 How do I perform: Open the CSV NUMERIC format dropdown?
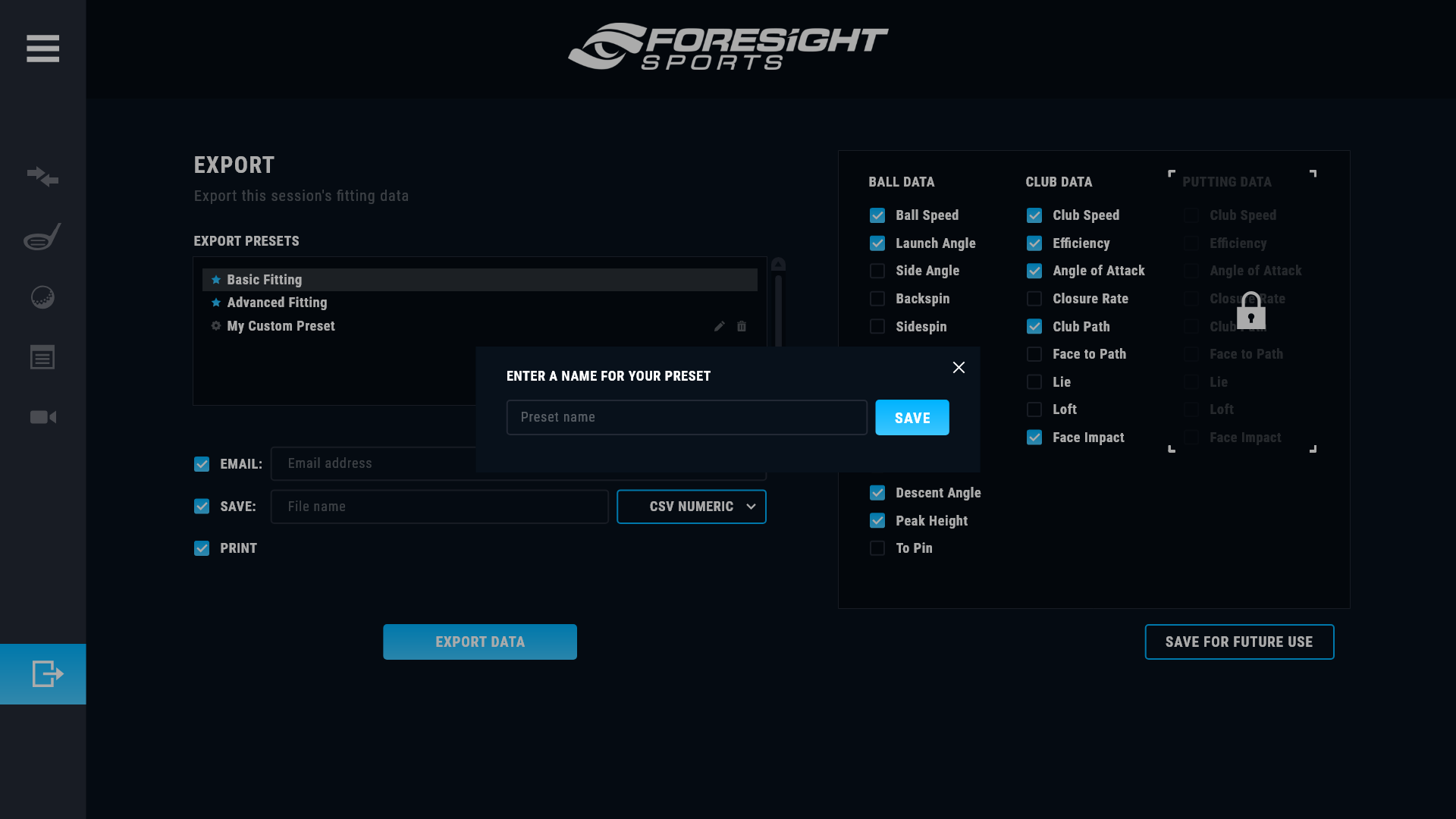click(x=691, y=507)
